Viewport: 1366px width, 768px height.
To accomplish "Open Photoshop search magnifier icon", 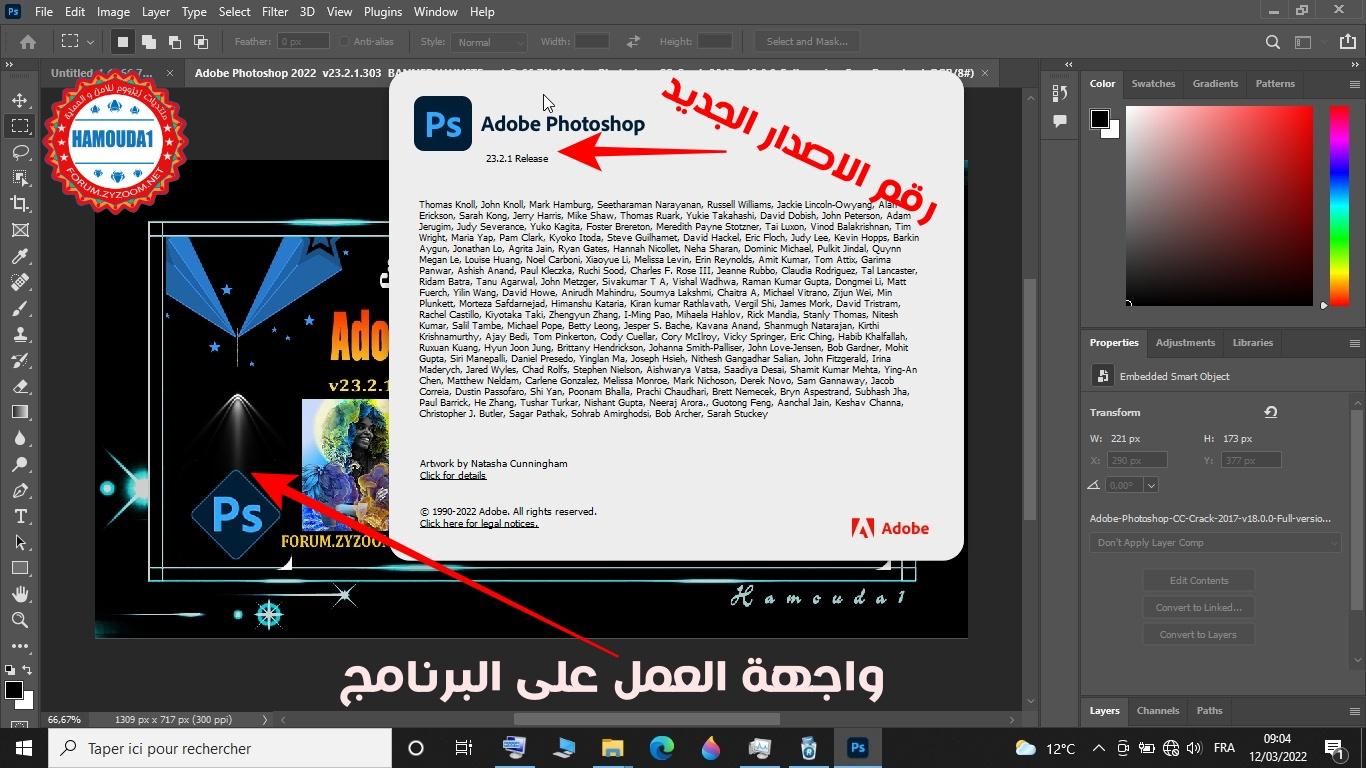I will point(1273,42).
